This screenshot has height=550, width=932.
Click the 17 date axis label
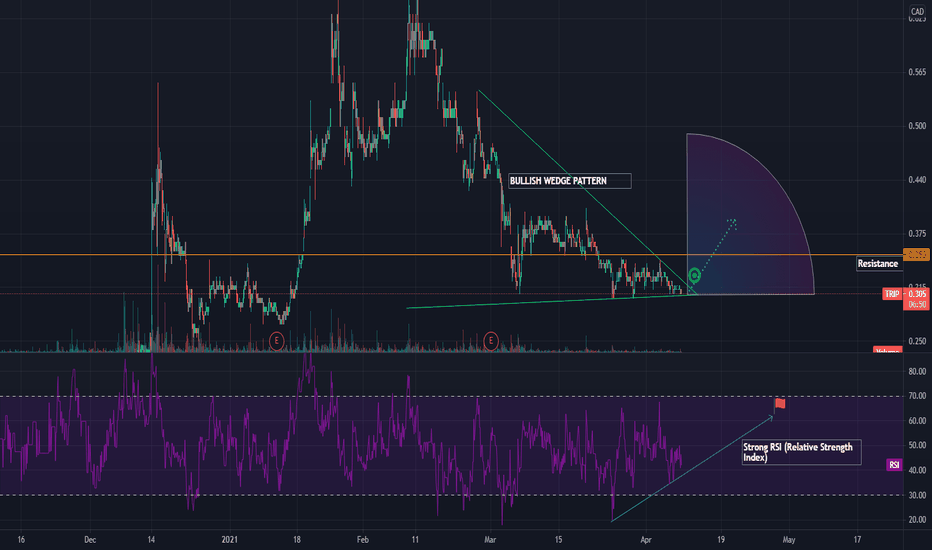pyautogui.click(x=857, y=540)
